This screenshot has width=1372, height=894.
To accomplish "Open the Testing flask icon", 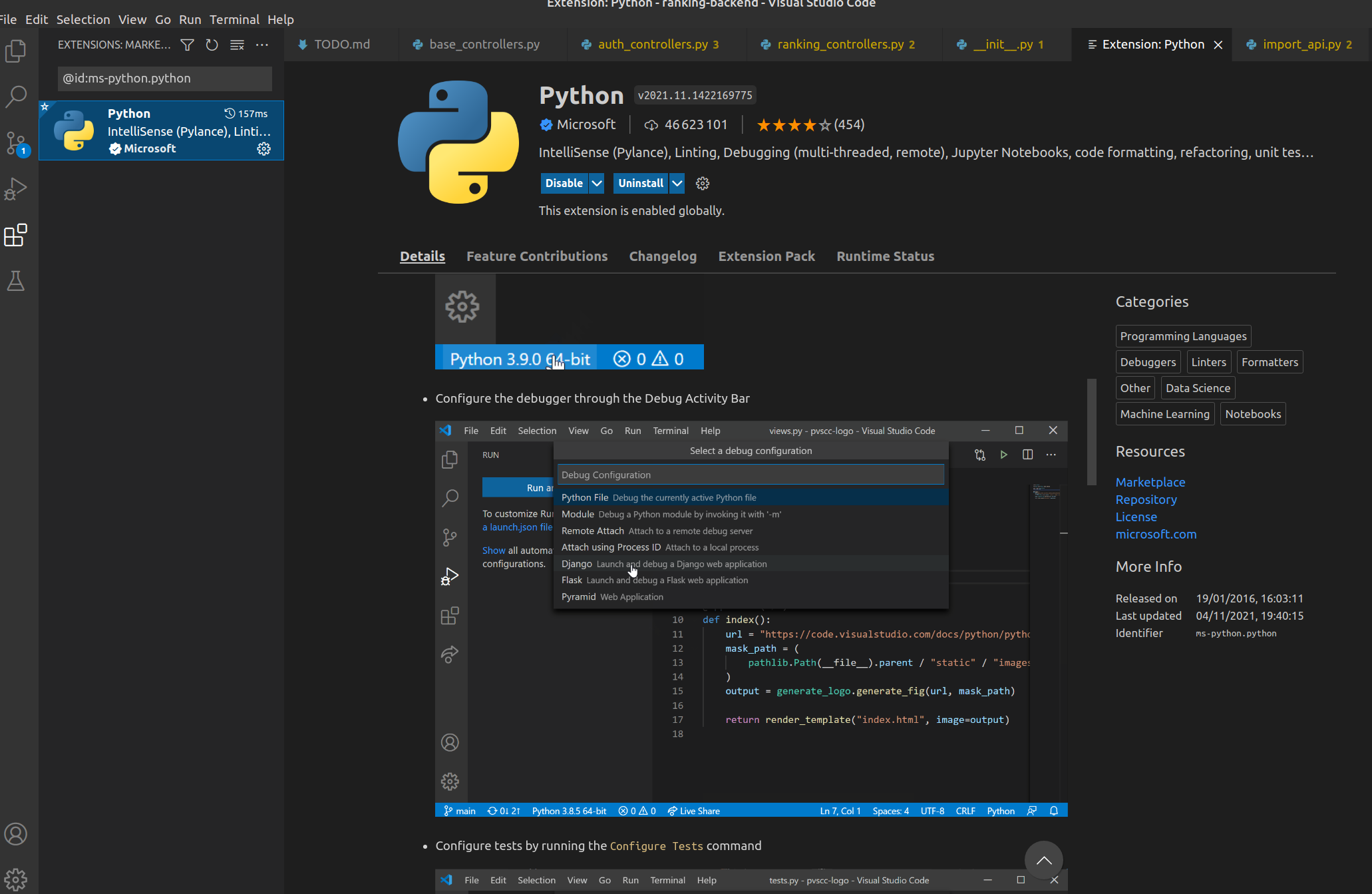I will [15, 281].
